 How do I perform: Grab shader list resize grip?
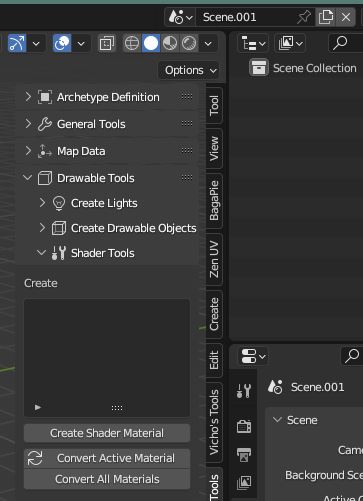(x=117, y=408)
